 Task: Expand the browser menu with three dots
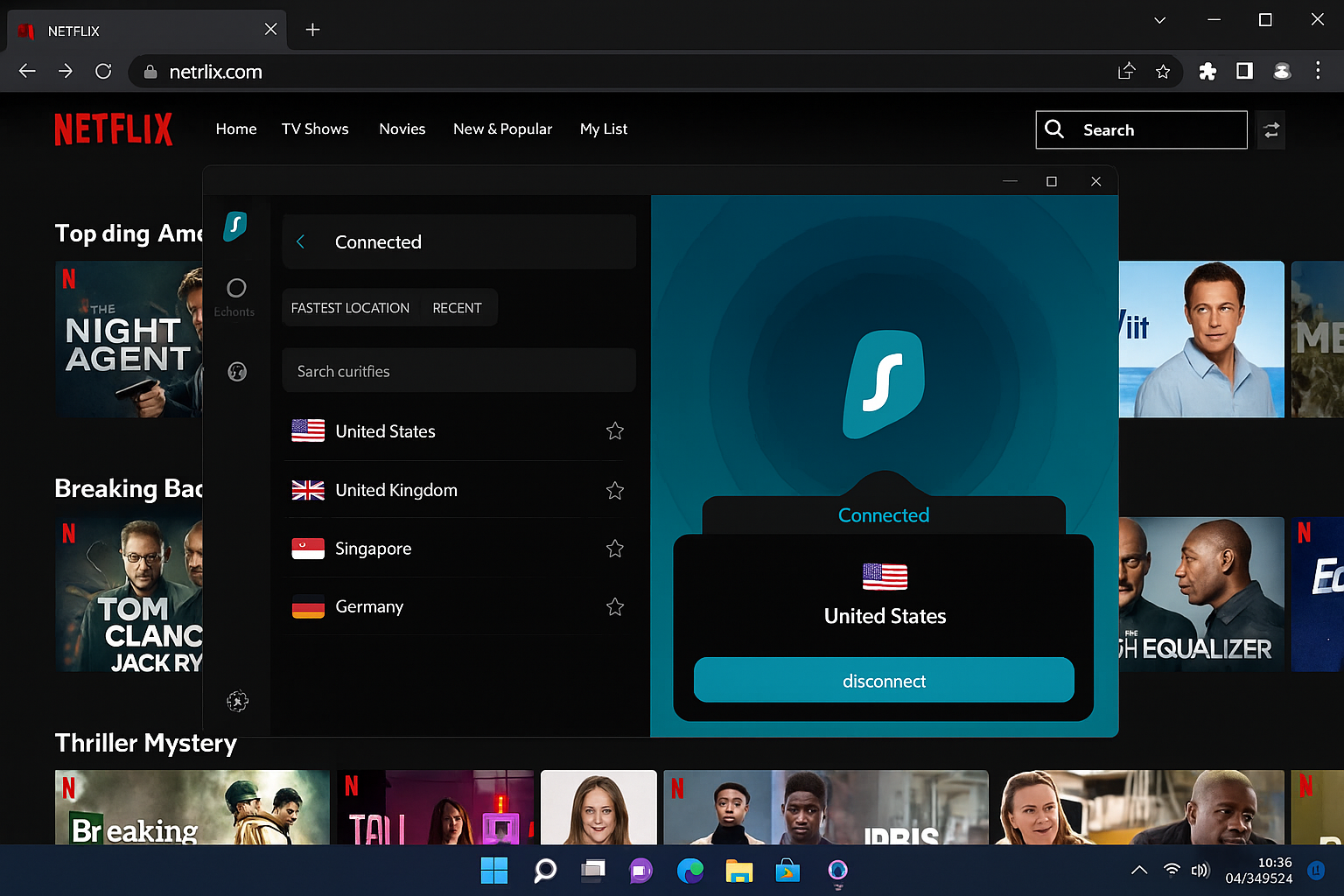coord(1318,71)
